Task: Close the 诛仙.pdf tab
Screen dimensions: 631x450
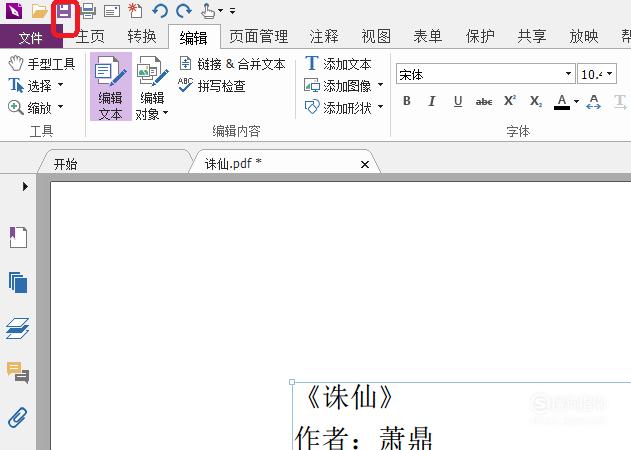Action: (365, 164)
